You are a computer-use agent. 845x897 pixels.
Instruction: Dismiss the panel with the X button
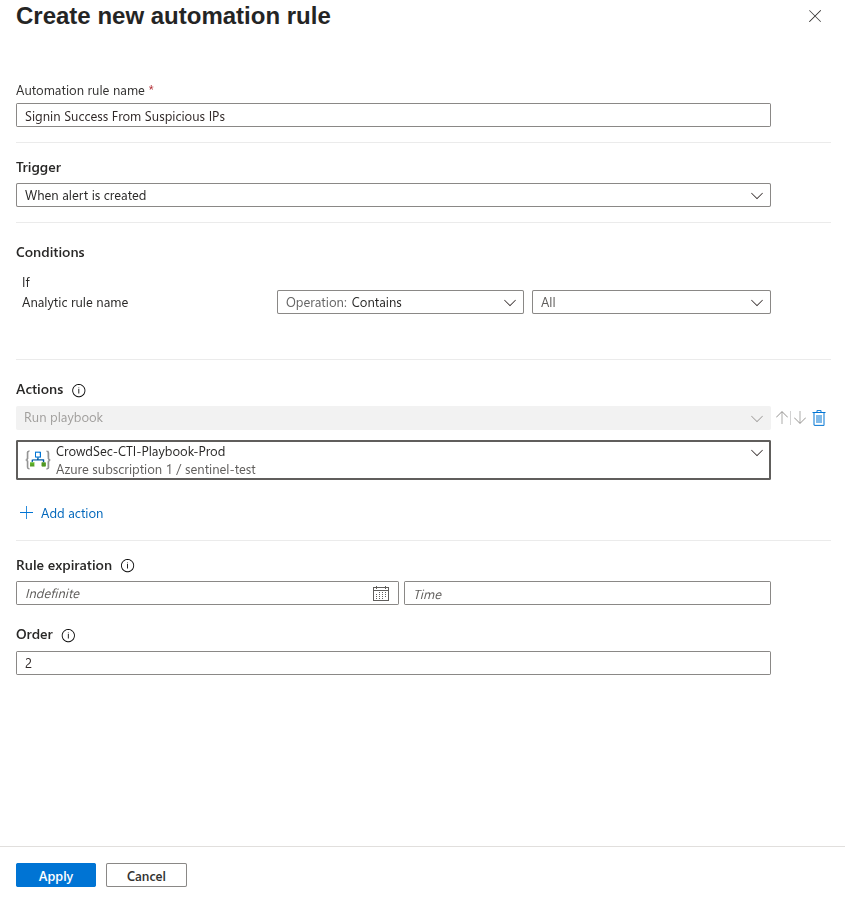[815, 16]
